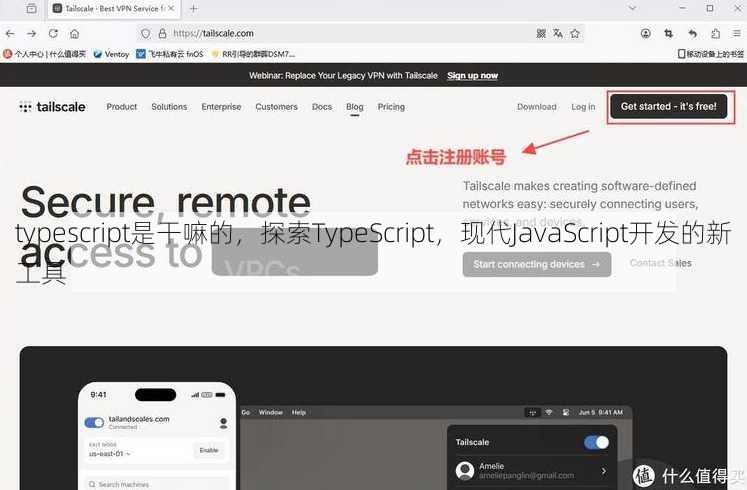
Task: Open the Help menu in mockup menu bar
Action: coord(299,412)
